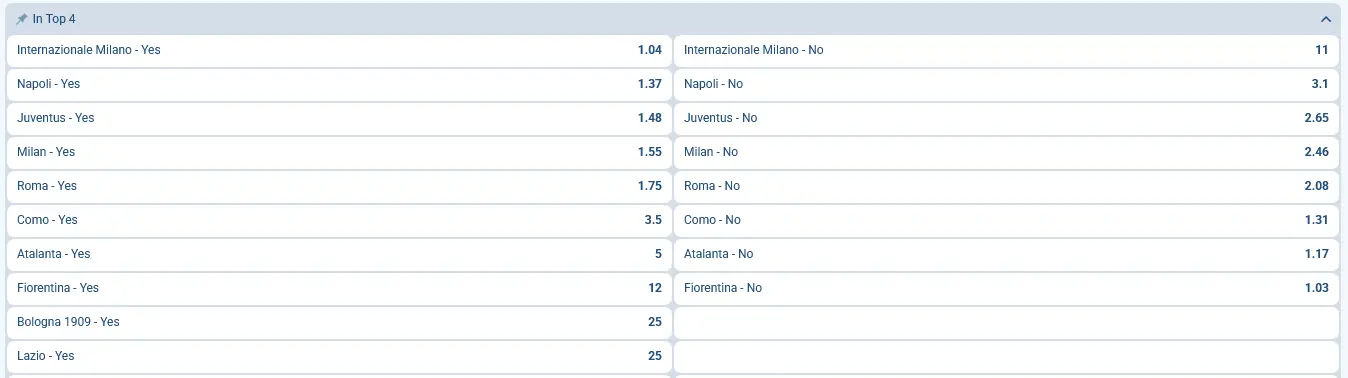The image size is (1348, 378).
Task: Add Como - No at 1.31
Action: (1006, 220)
